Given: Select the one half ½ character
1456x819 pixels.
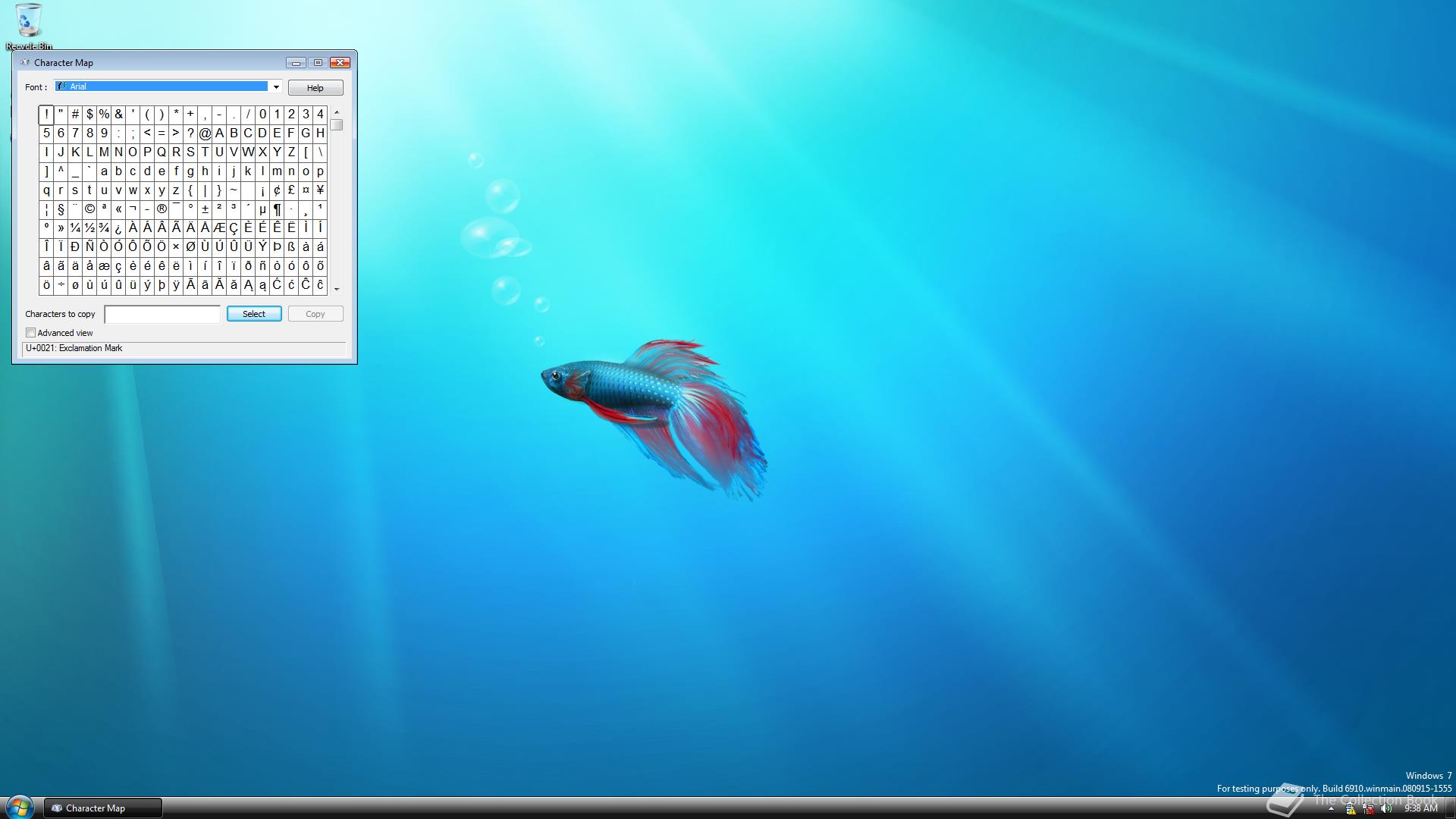Looking at the screenshot, I should (89, 228).
